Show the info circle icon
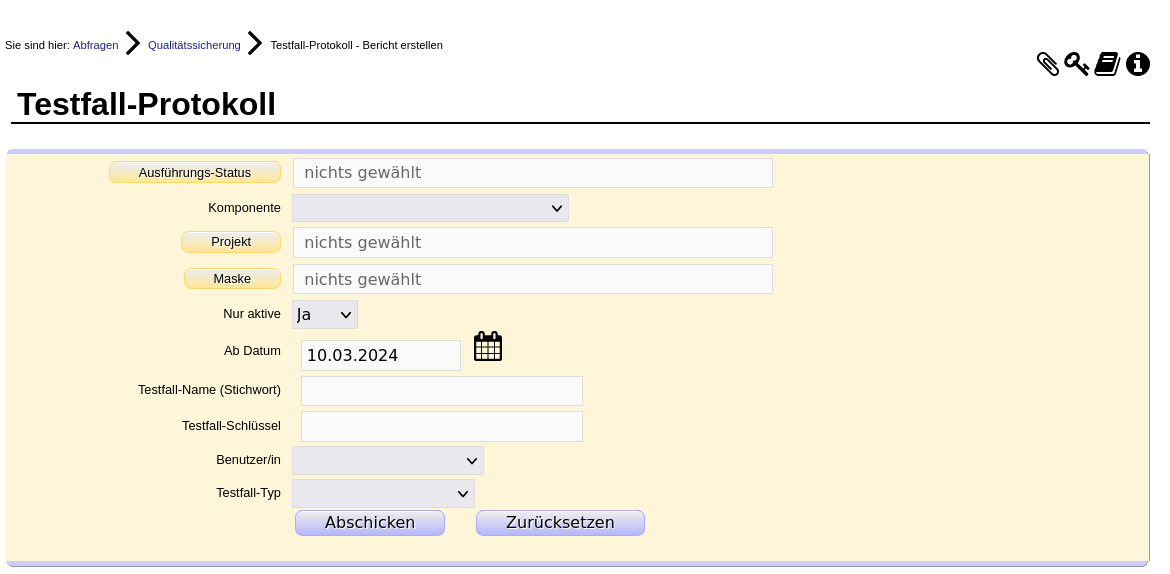The height and width of the screenshot is (574, 1170). (1137, 65)
